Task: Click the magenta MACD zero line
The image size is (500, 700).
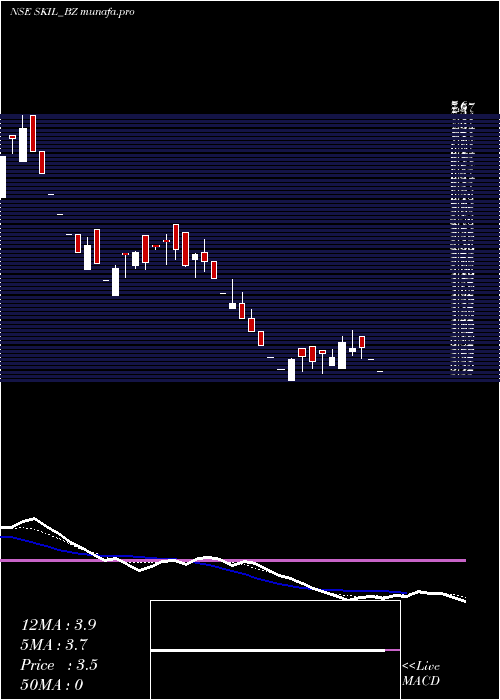Action: [233, 560]
